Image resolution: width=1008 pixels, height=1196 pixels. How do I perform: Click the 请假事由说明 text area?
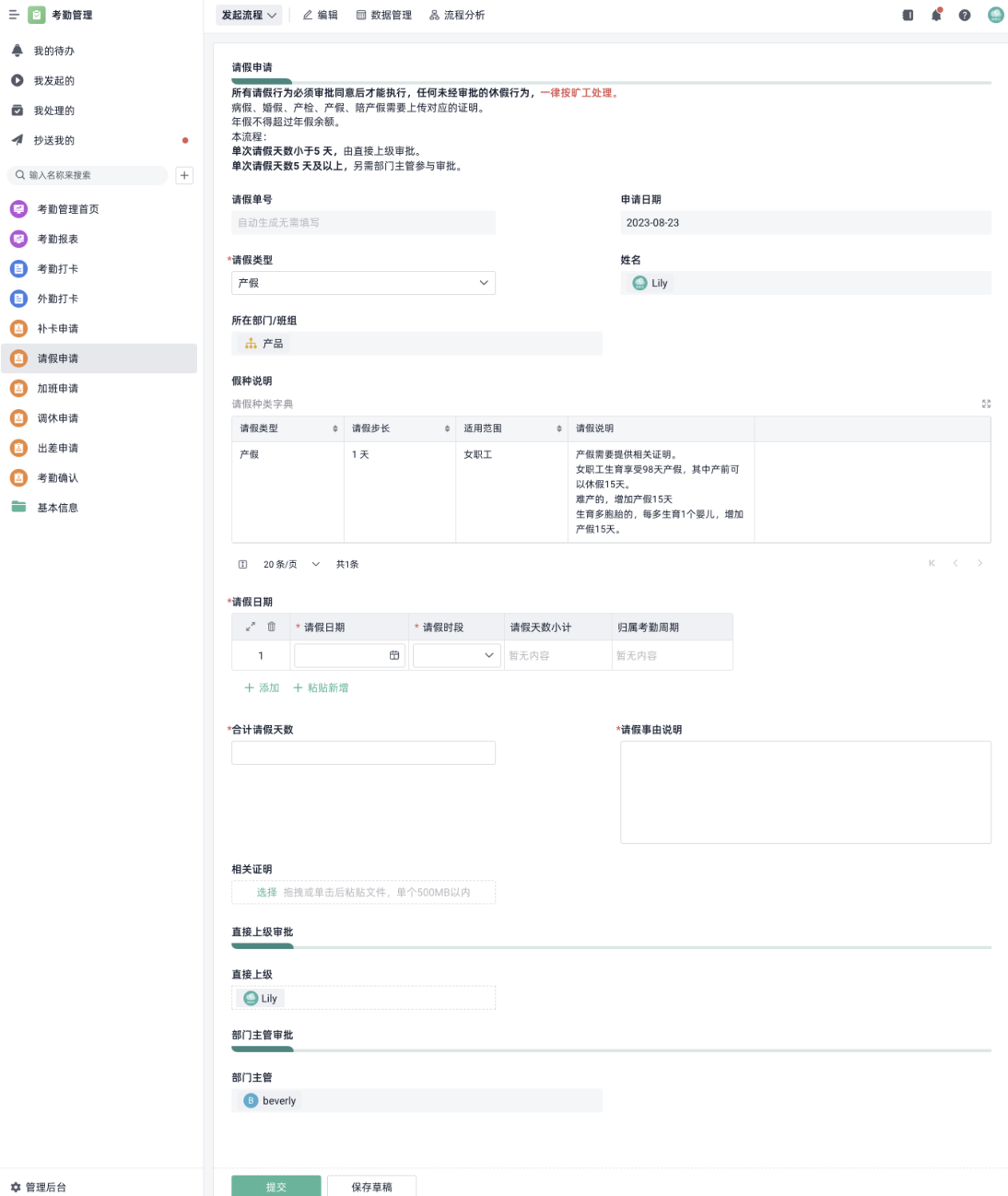coord(806,792)
